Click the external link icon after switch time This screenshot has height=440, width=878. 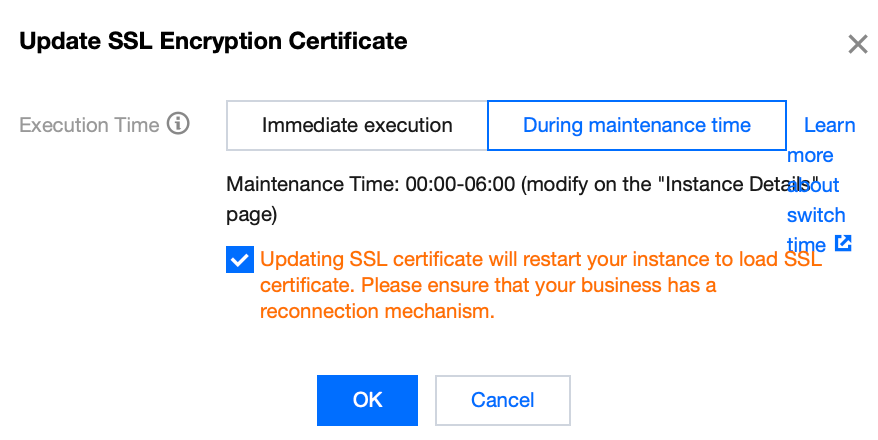[843, 243]
